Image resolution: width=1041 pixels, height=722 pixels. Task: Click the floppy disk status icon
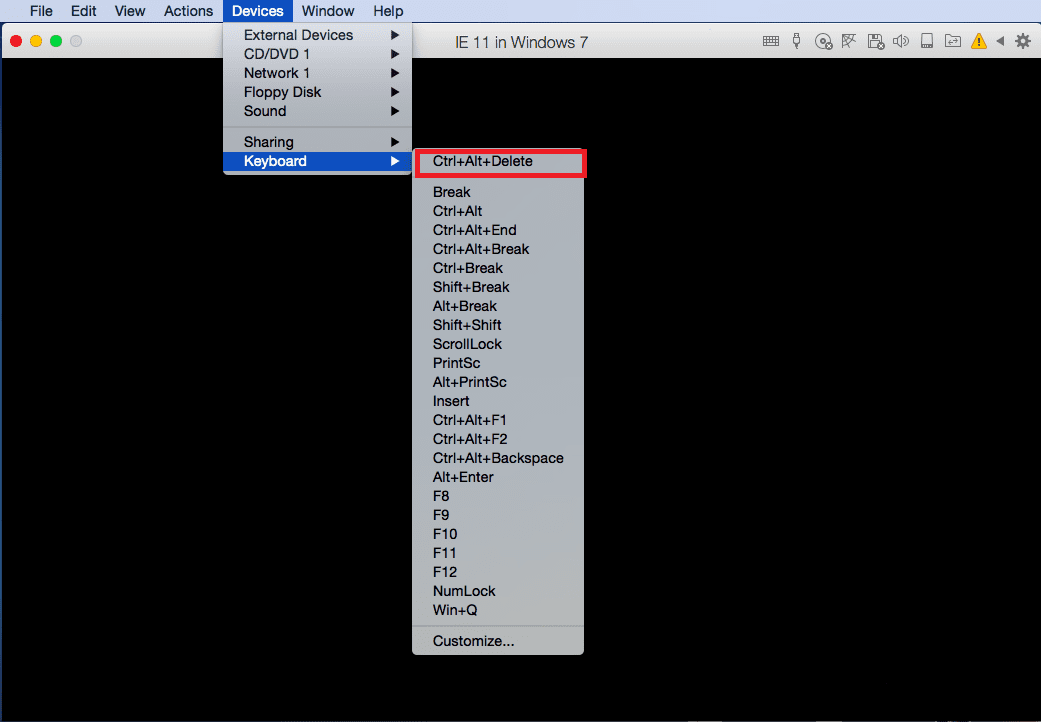(x=875, y=41)
